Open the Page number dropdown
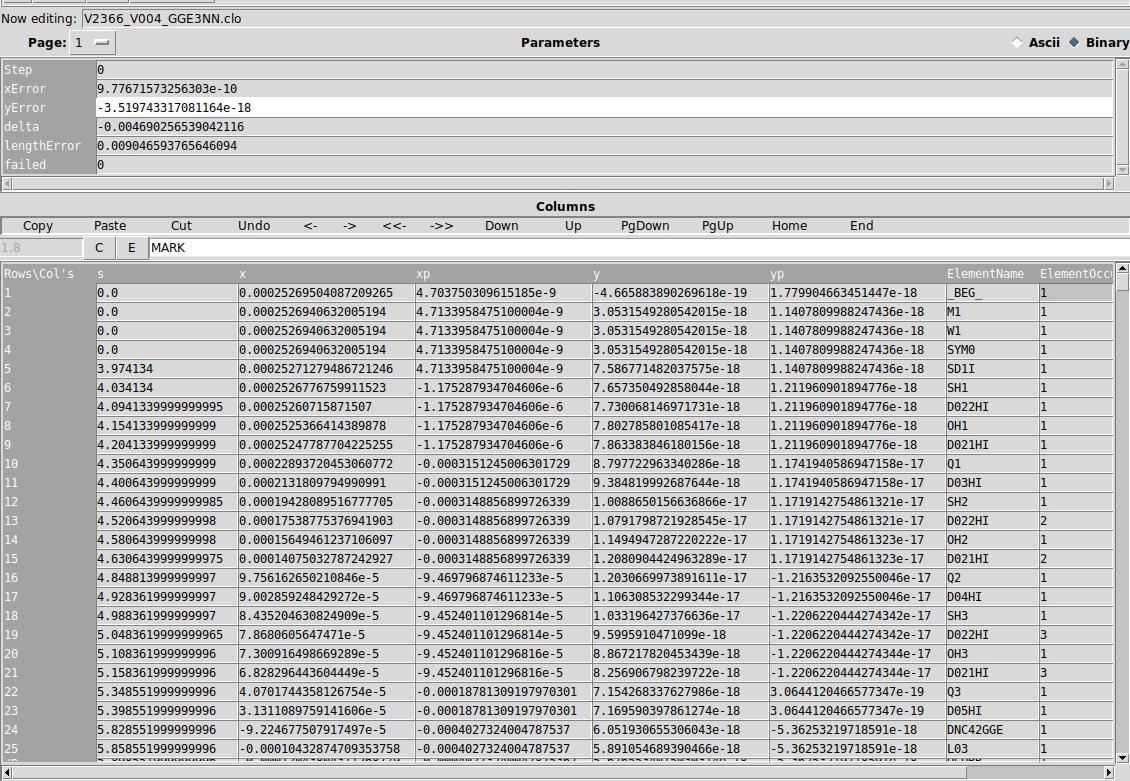Viewport: 1130px width, 781px height. (92, 43)
